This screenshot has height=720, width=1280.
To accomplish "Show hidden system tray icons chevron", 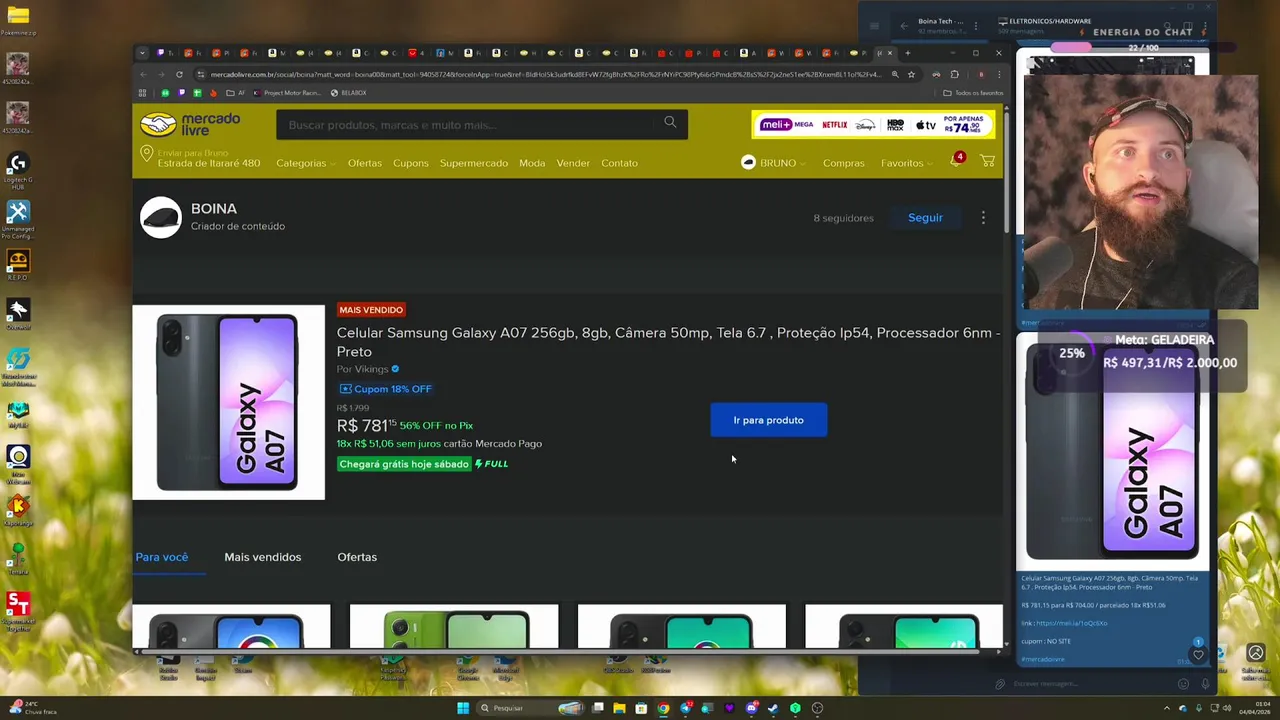I will 1166,708.
